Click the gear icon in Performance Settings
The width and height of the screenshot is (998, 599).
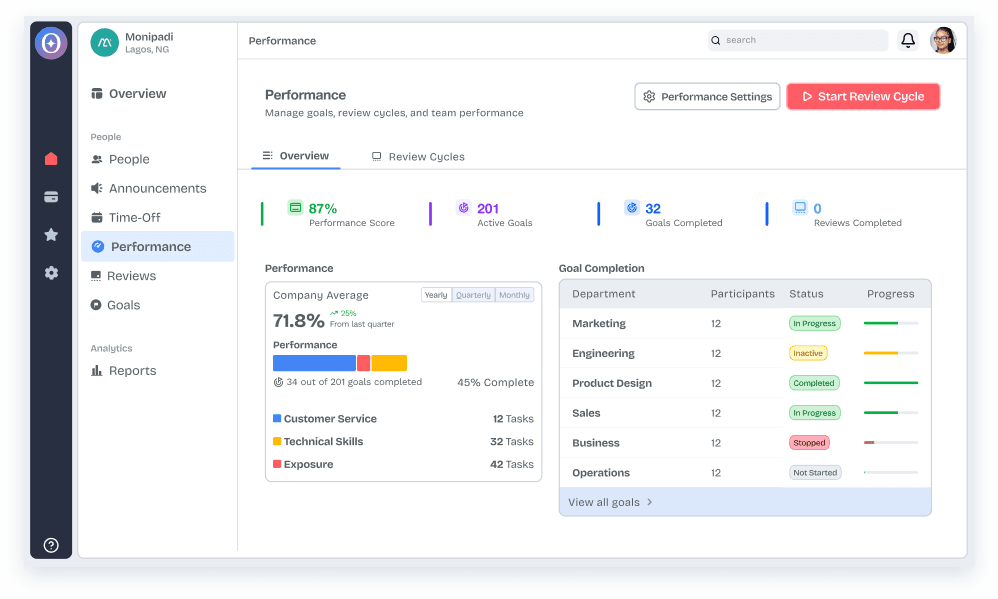649,97
